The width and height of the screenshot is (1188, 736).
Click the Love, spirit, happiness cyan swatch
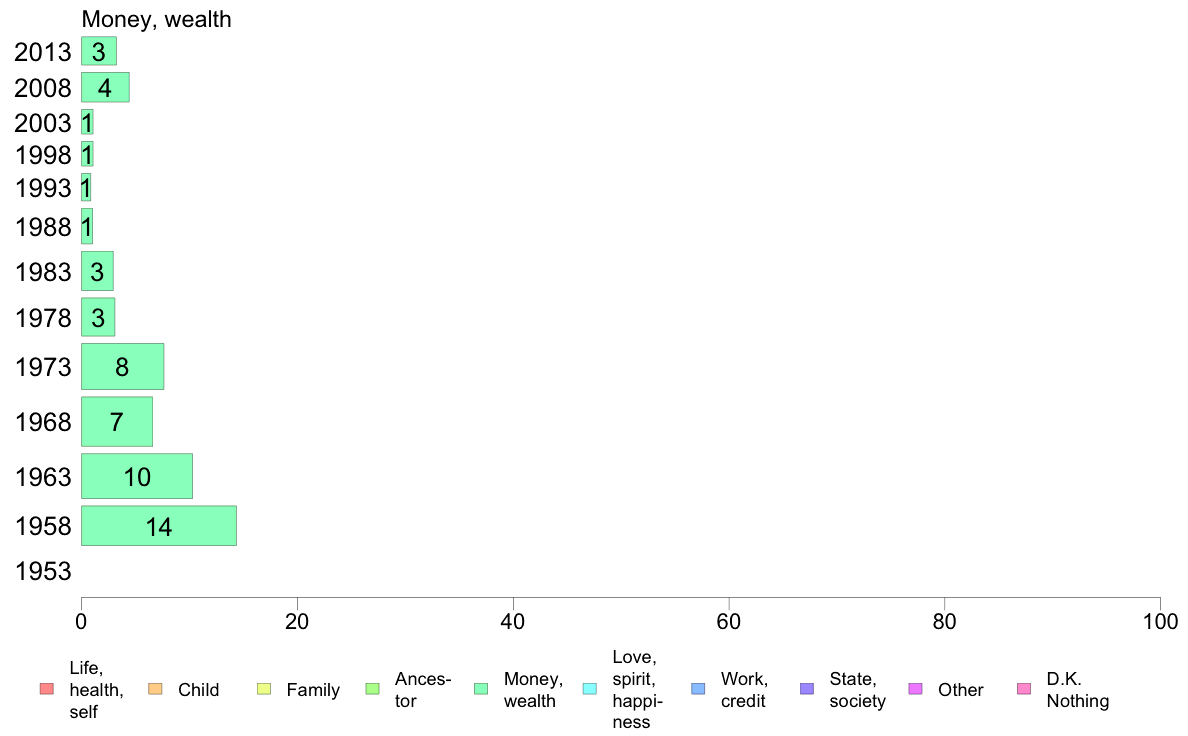click(x=589, y=689)
